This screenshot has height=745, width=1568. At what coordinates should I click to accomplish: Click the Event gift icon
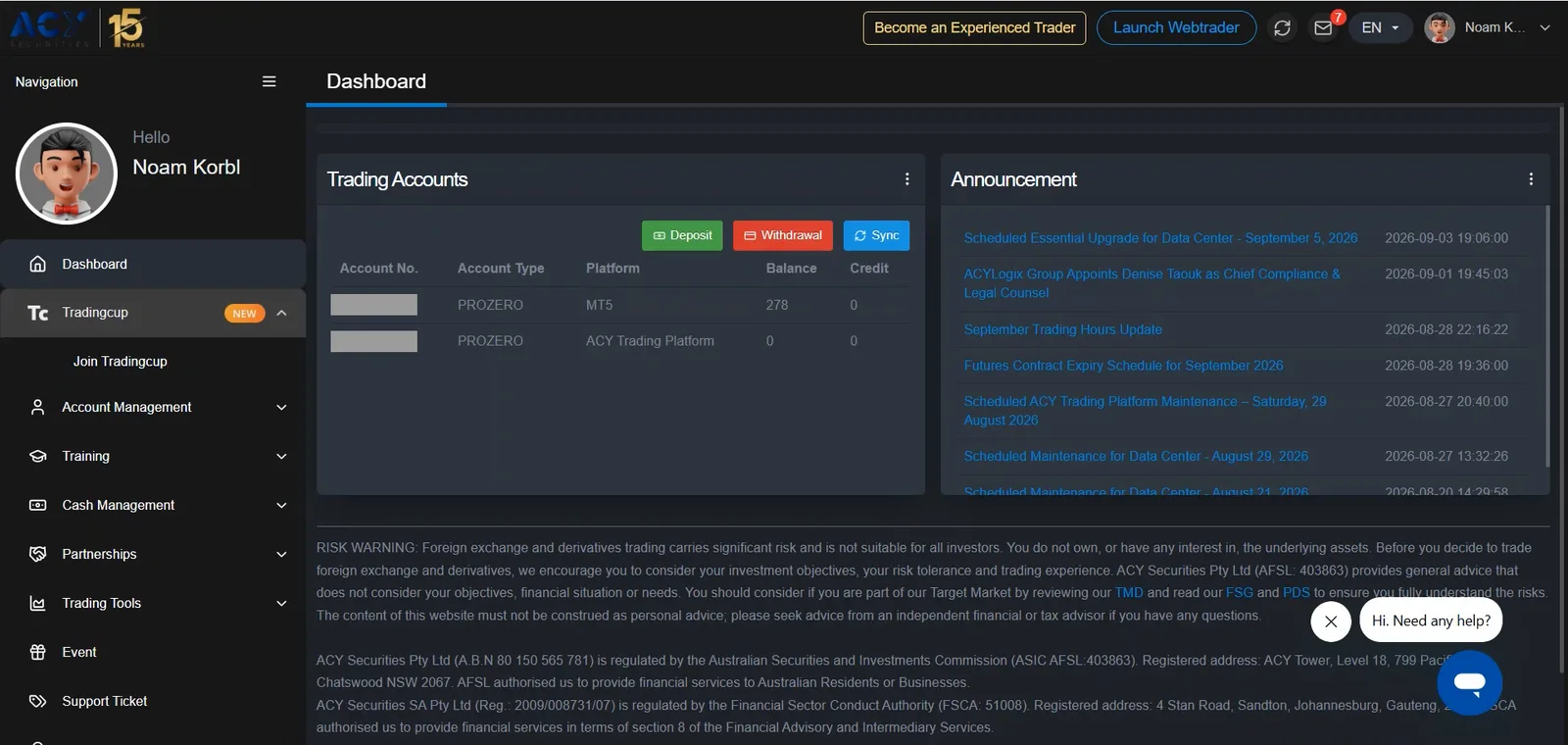(37, 652)
